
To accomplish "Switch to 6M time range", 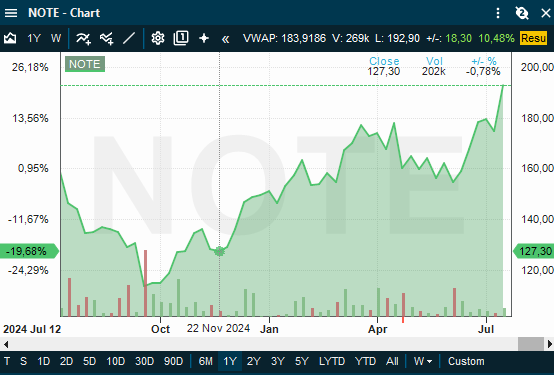I will click(x=206, y=361).
